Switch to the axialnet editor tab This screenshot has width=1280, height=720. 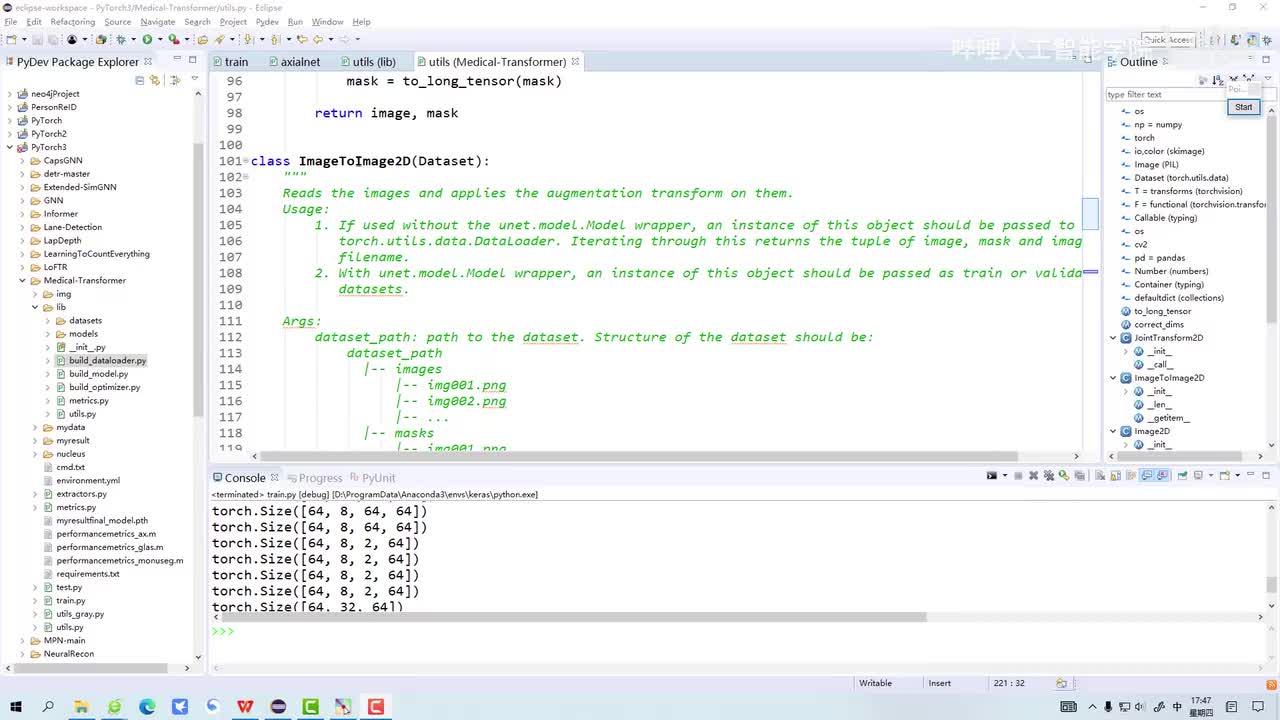tap(293, 62)
